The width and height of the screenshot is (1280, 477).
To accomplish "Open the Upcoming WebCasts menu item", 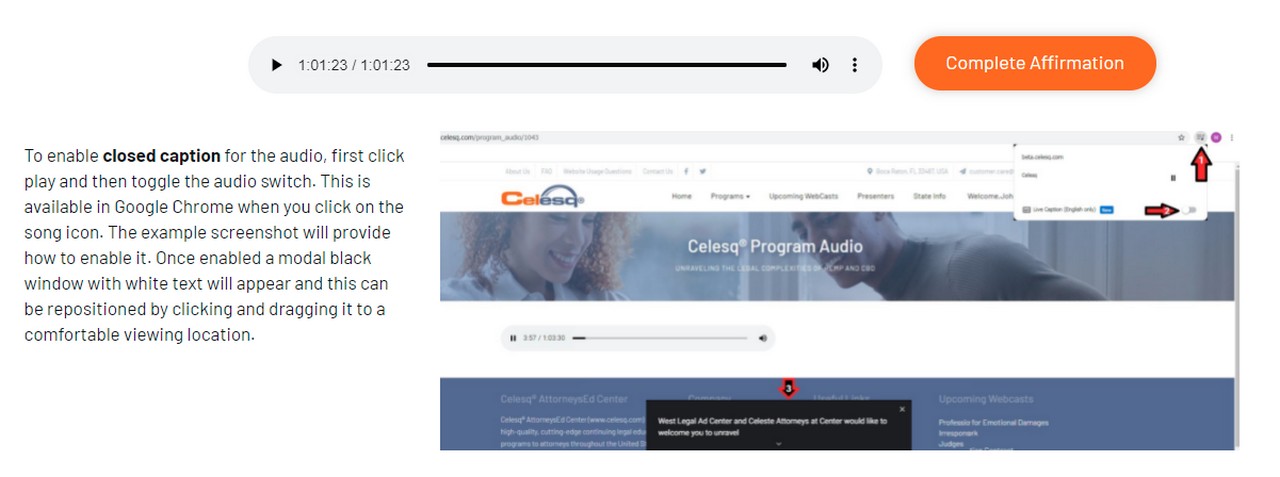I will (803, 196).
